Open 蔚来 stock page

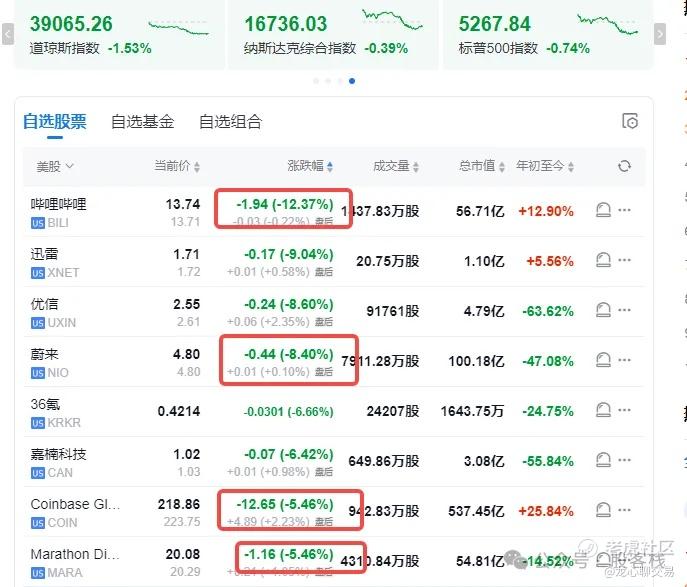tap(44, 354)
